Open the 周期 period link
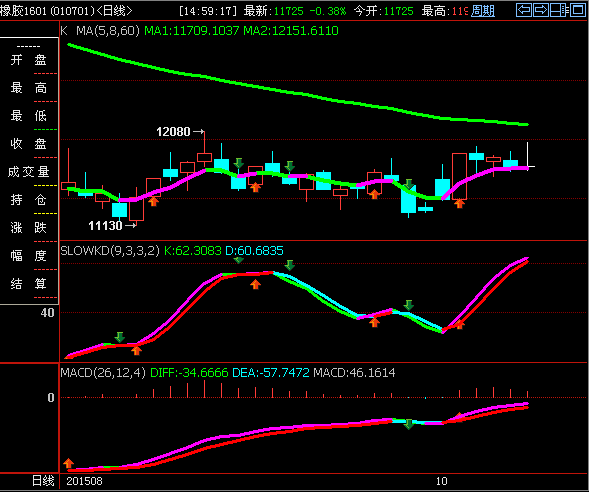 tap(483, 11)
